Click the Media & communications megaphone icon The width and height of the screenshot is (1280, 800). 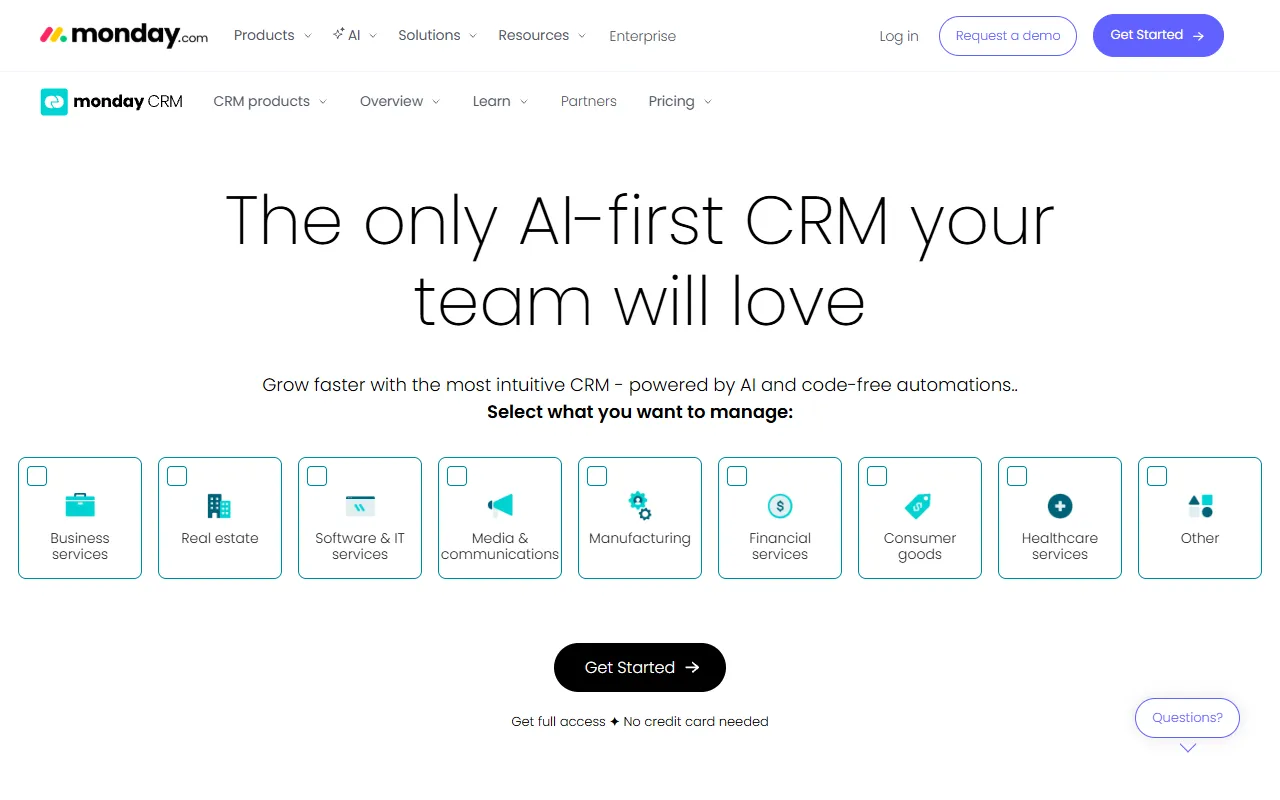(x=500, y=505)
